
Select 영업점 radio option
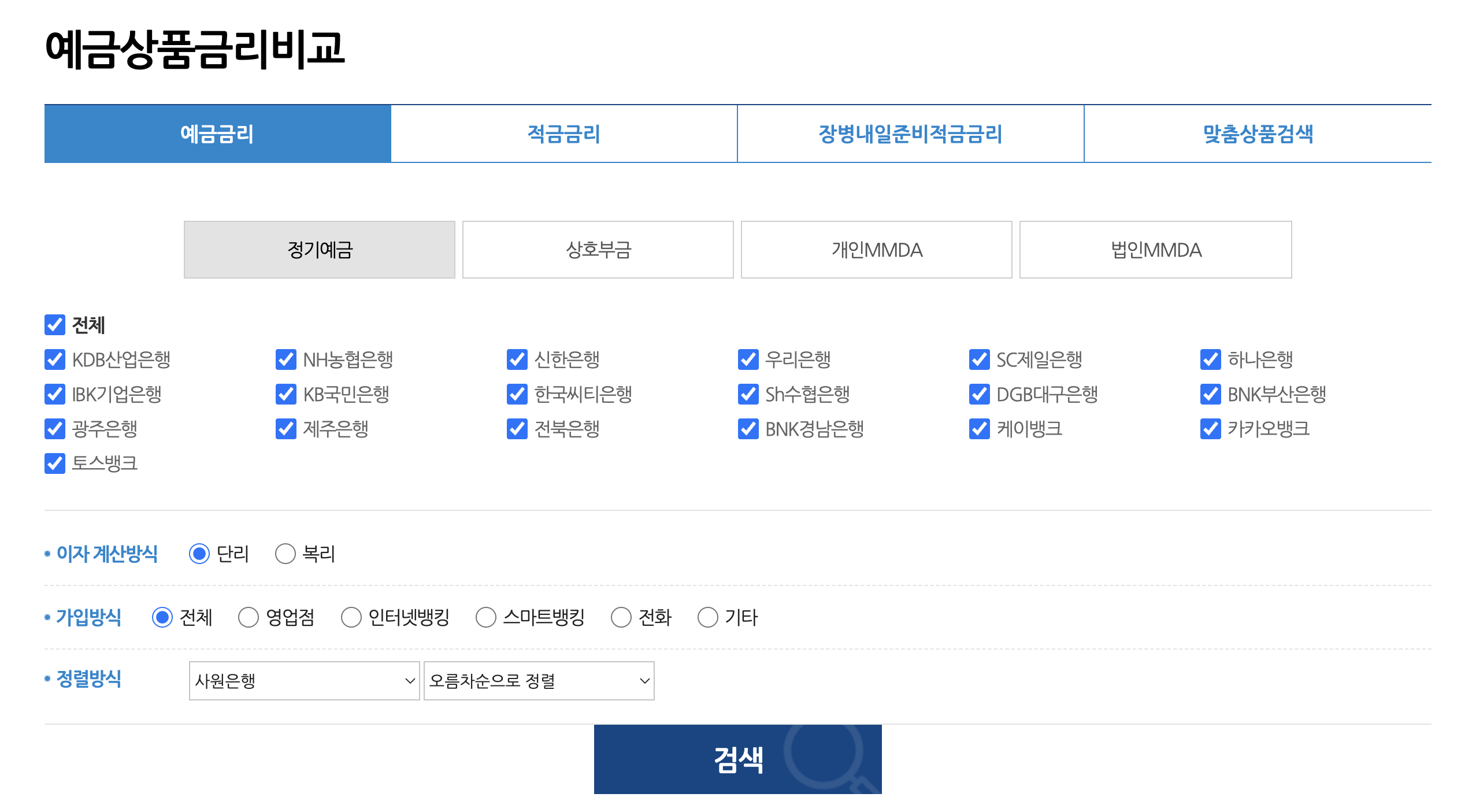click(248, 617)
